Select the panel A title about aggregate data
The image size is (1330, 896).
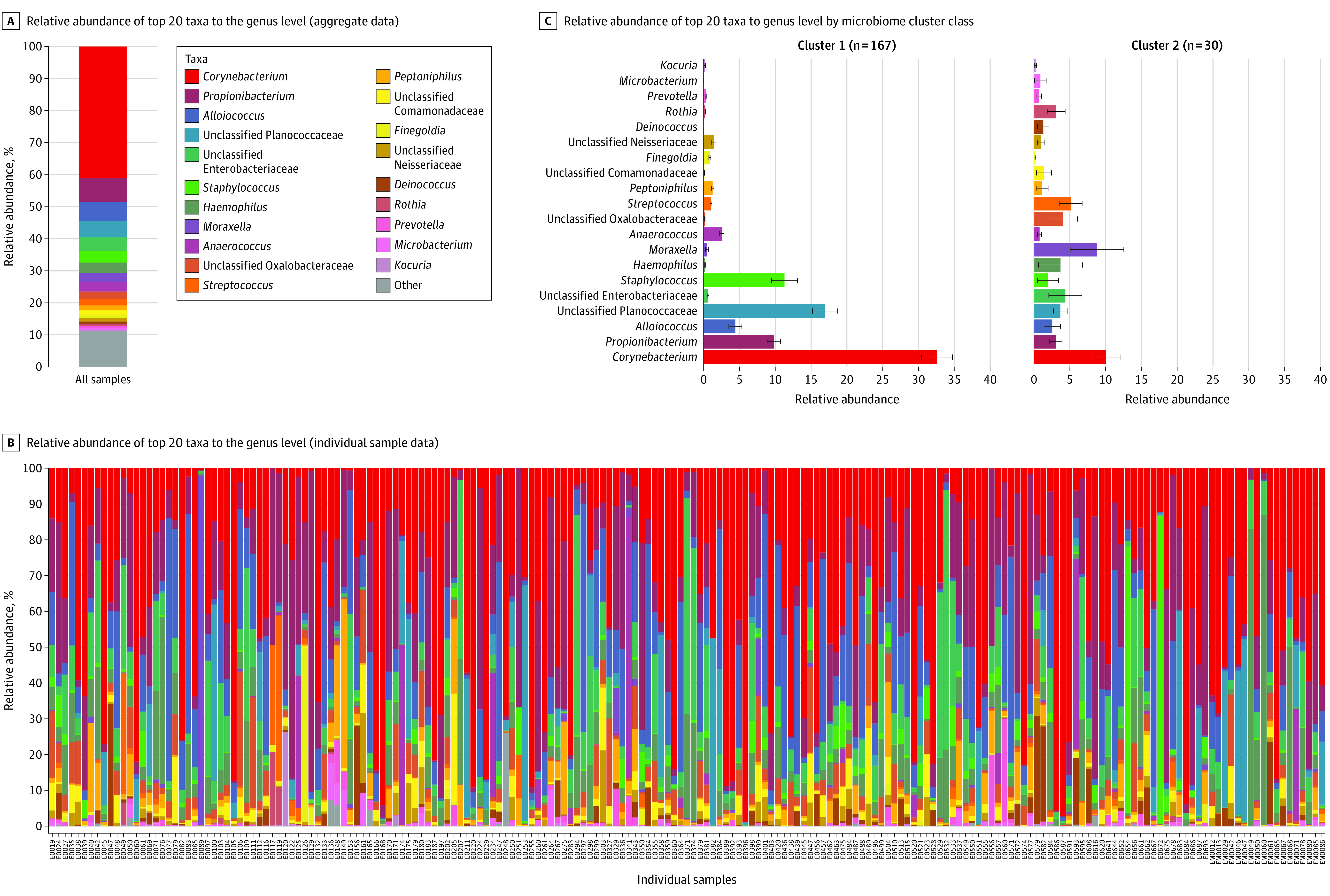point(213,22)
